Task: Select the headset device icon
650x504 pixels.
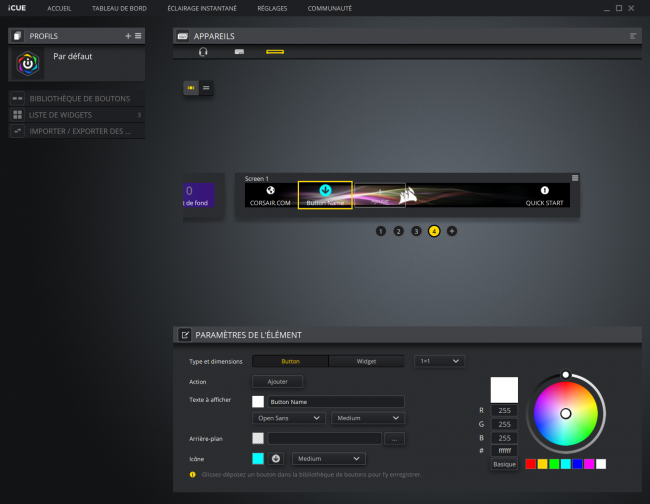Action: pos(203,51)
